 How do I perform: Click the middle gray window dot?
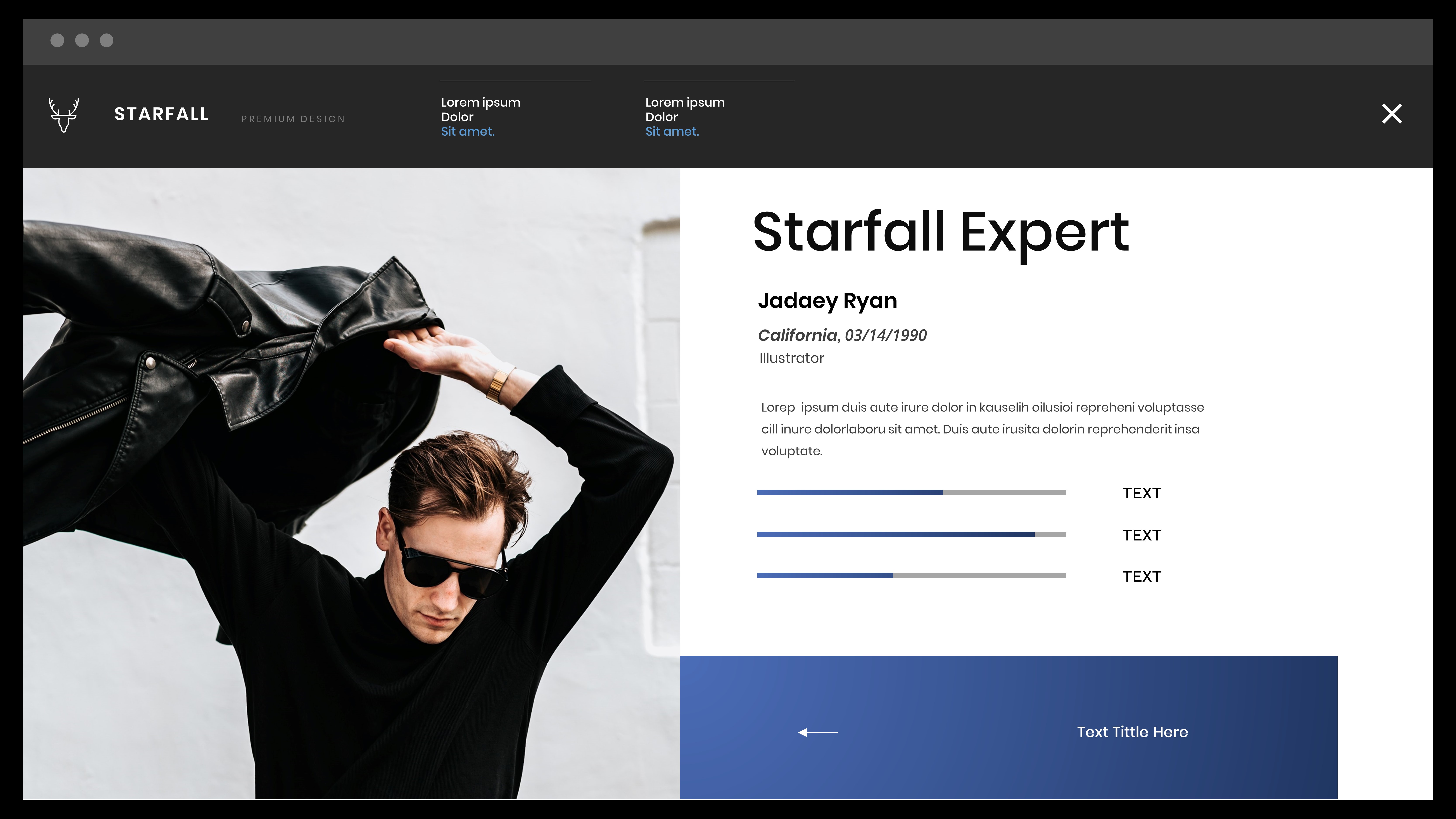tap(82, 40)
